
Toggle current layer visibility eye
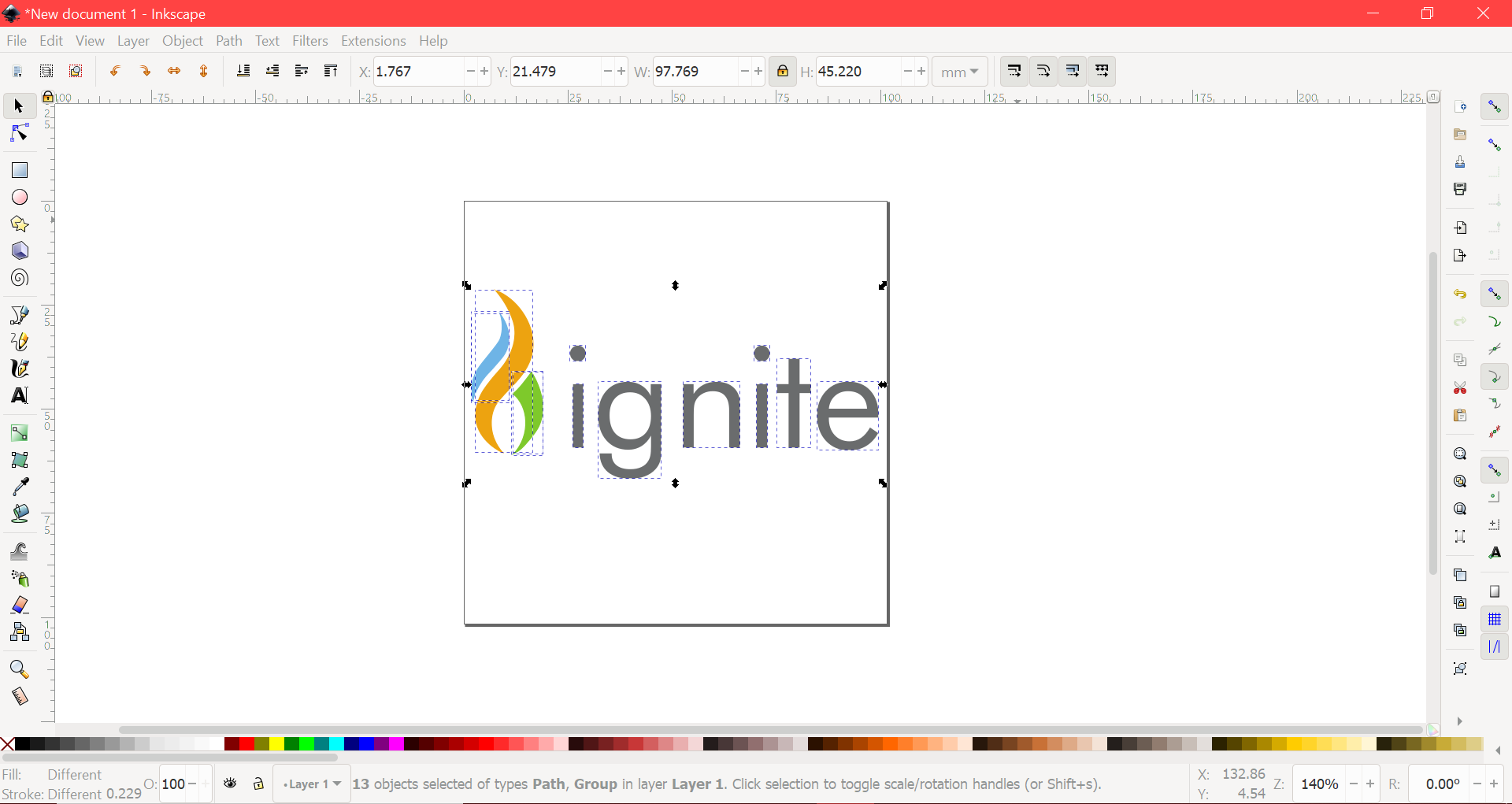[x=230, y=784]
